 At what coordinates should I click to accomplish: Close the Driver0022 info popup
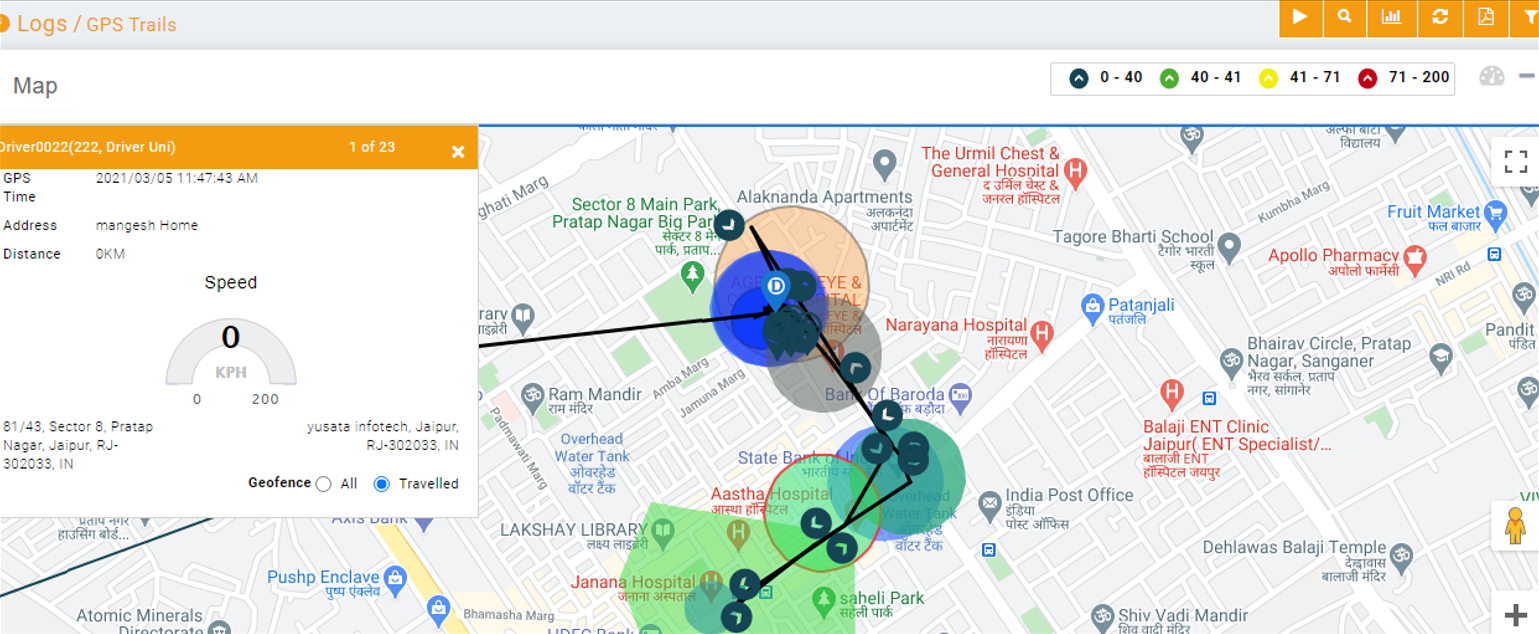(458, 152)
